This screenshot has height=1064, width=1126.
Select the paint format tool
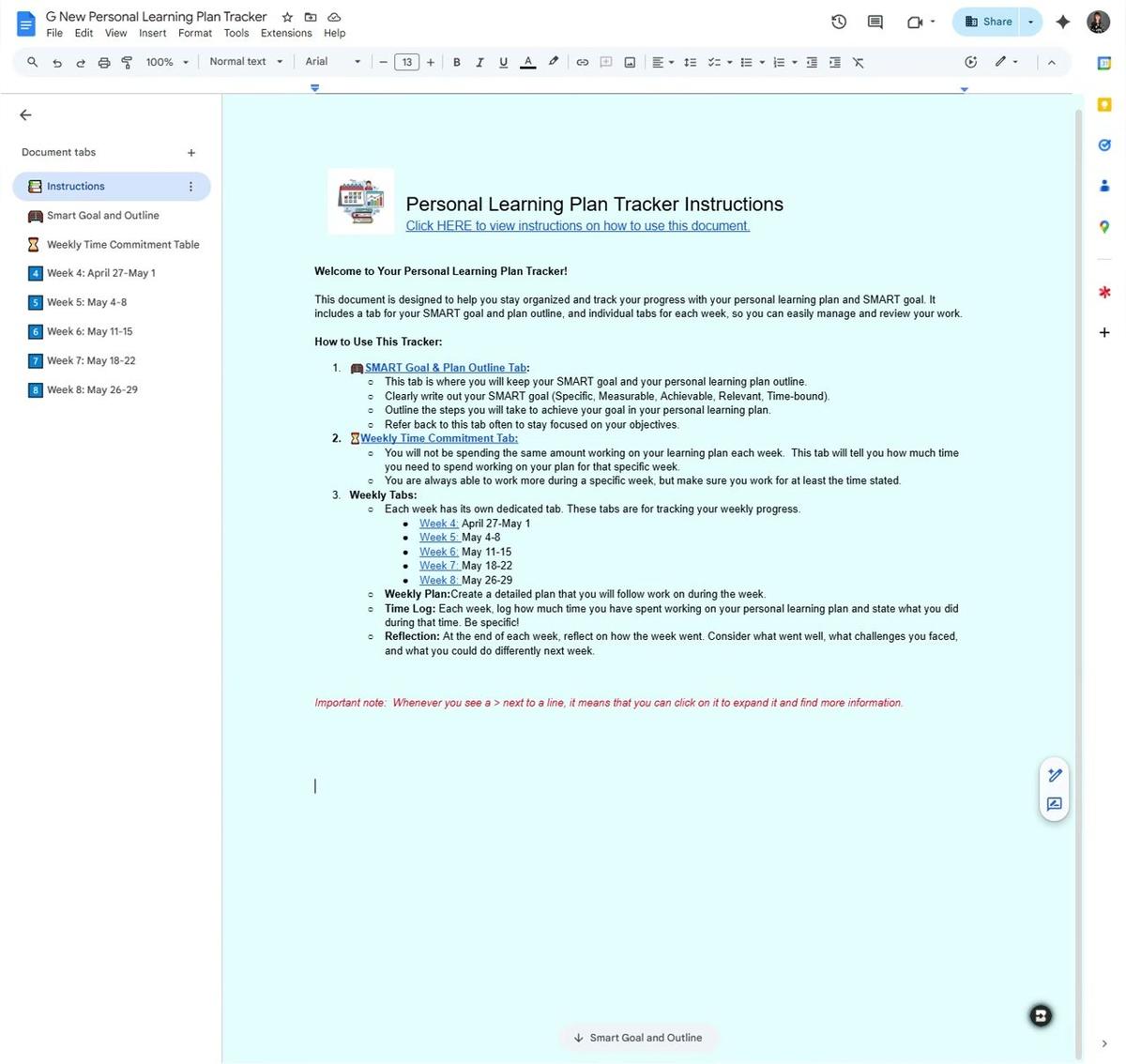[x=128, y=62]
